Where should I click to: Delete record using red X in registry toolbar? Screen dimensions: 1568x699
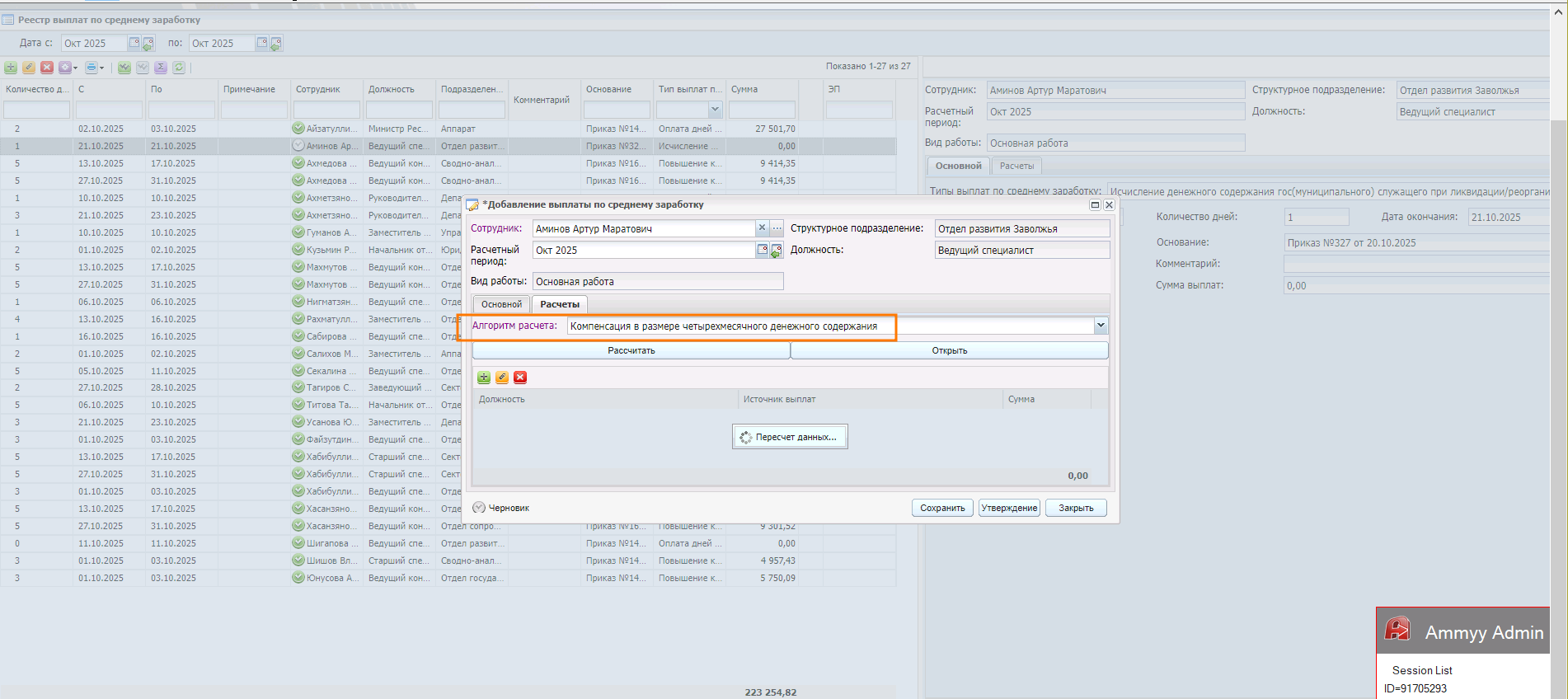47,68
